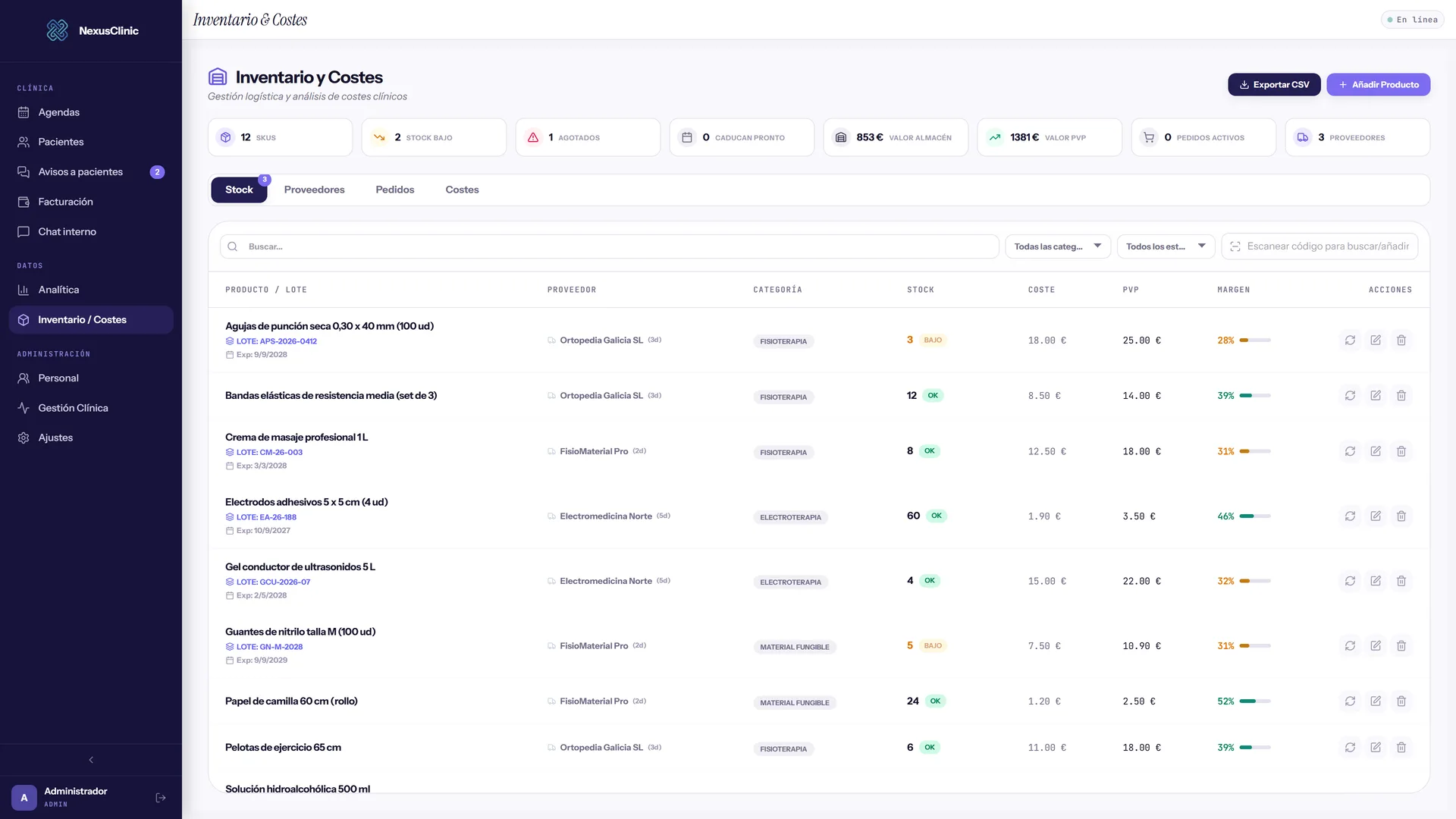
Task: Click the En línea status indicator
Action: (1412, 20)
